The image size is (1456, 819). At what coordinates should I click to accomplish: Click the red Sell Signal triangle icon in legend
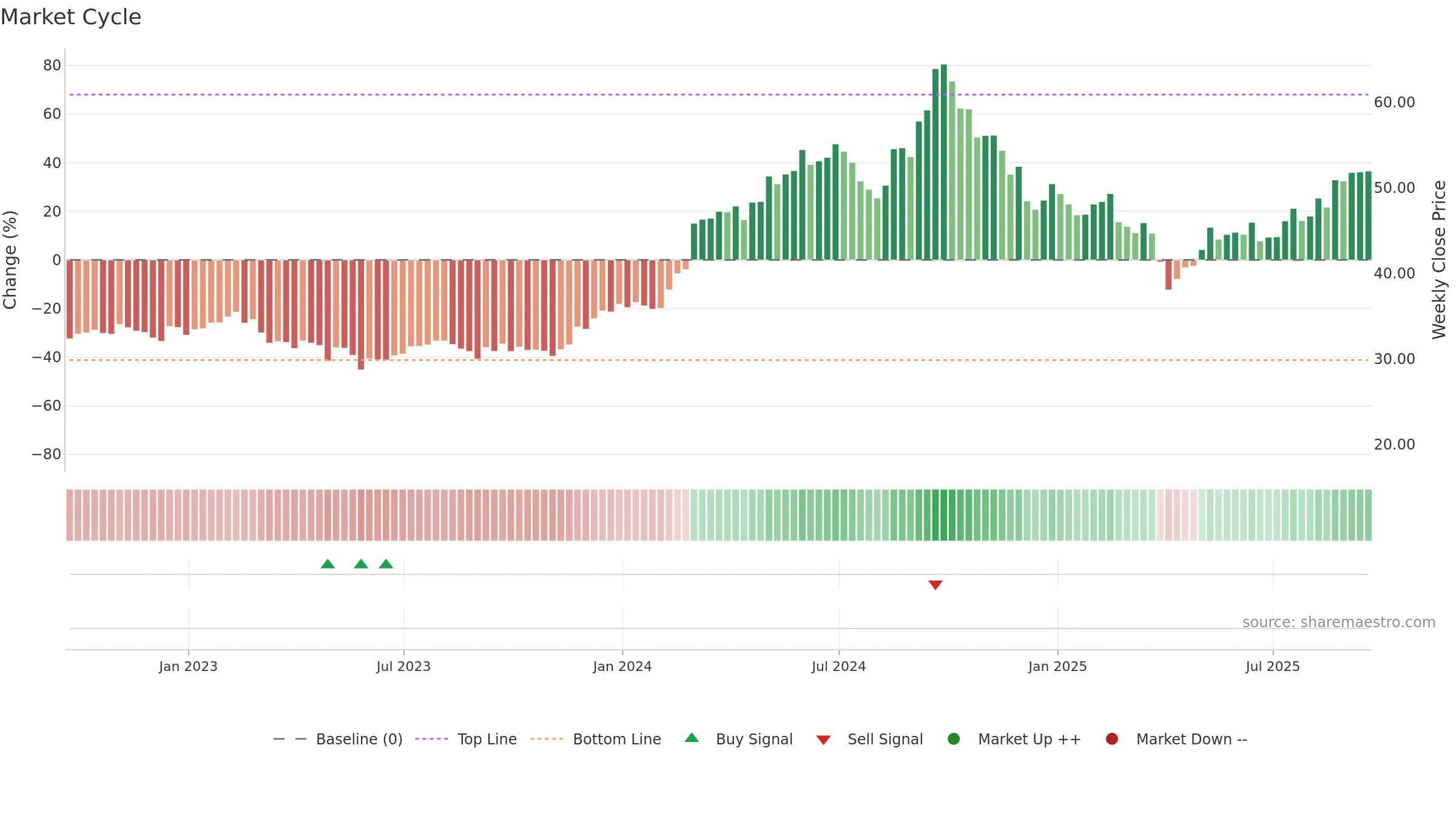click(x=823, y=740)
